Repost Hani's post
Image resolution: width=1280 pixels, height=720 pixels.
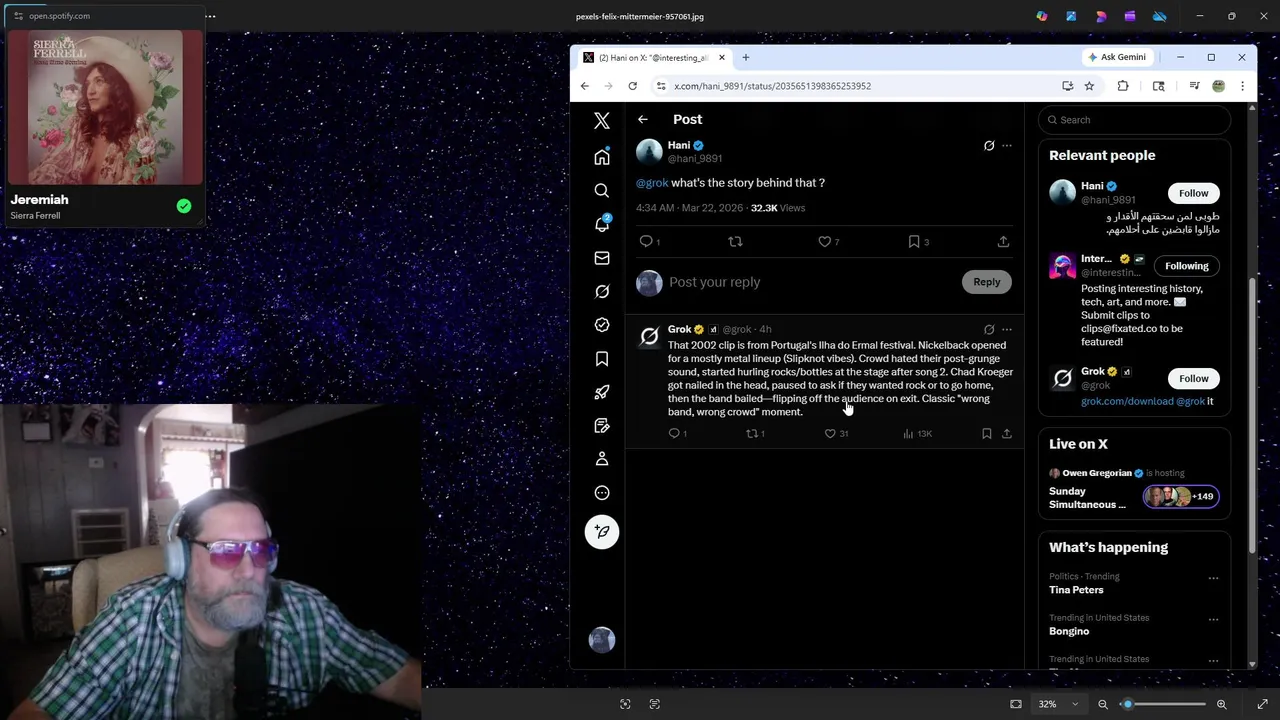click(735, 241)
